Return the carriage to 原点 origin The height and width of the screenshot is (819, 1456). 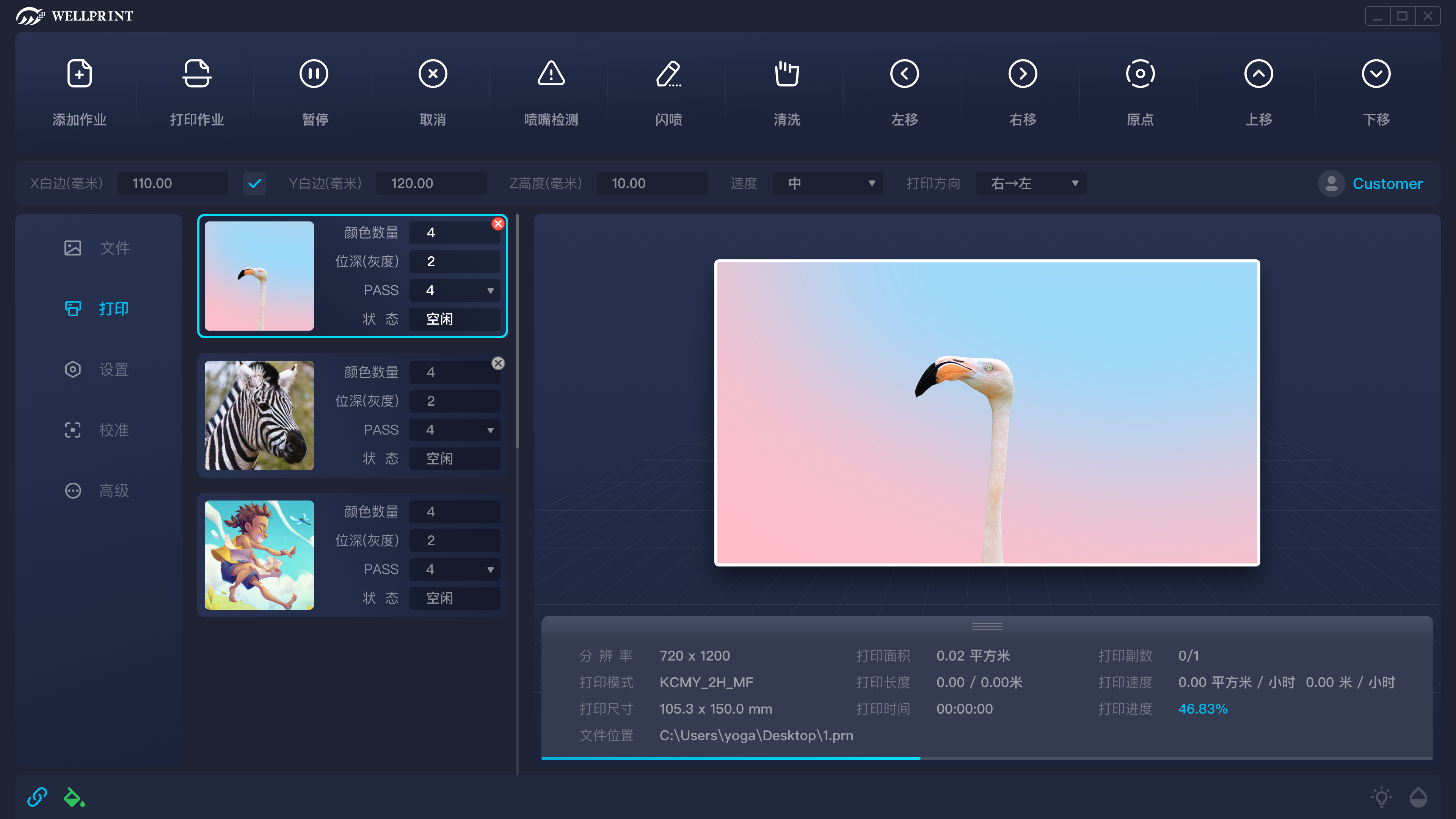1141,74
